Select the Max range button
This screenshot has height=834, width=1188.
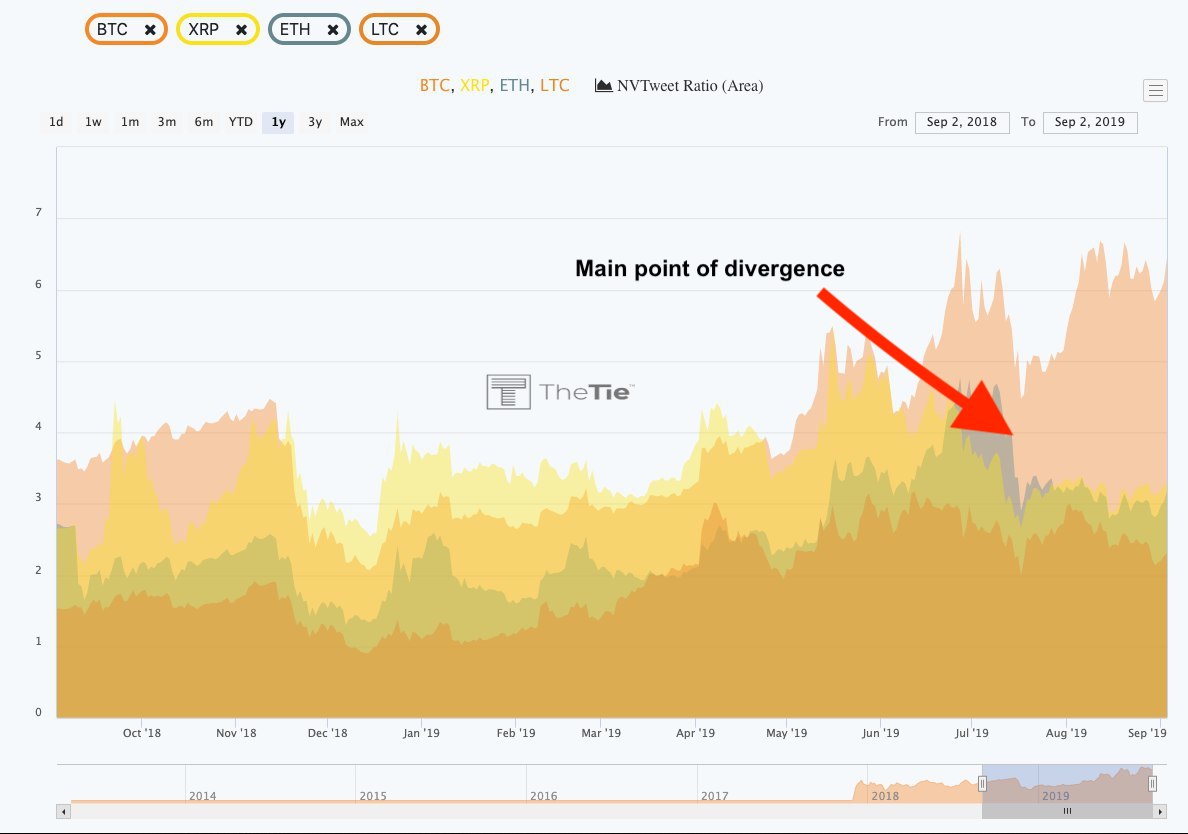click(x=352, y=122)
